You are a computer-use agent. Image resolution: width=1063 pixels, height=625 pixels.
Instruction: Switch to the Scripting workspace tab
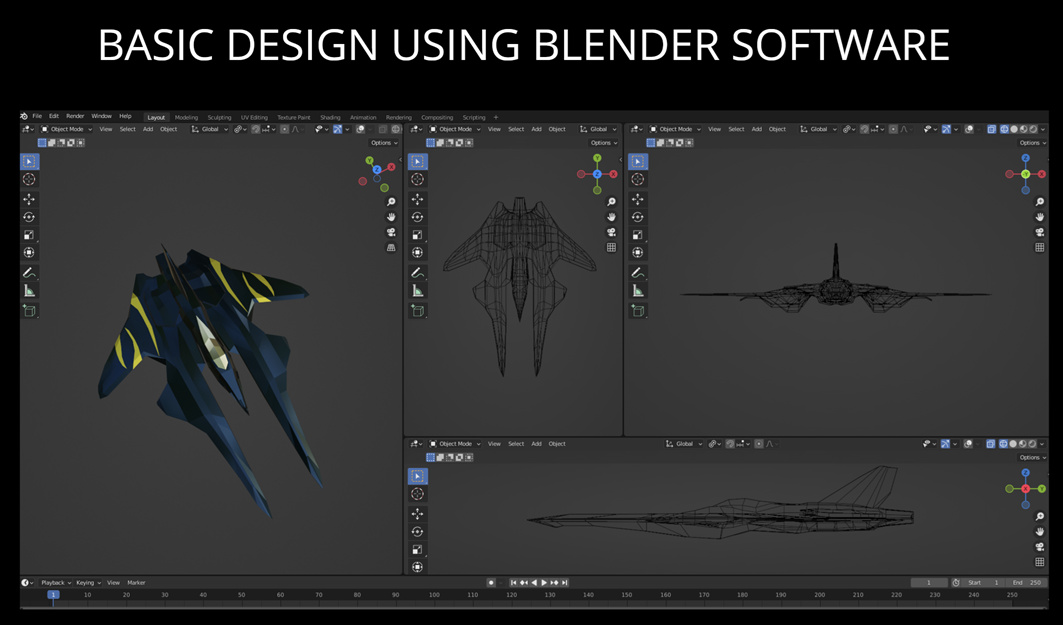pyautogui.click(x=474, y=117)
